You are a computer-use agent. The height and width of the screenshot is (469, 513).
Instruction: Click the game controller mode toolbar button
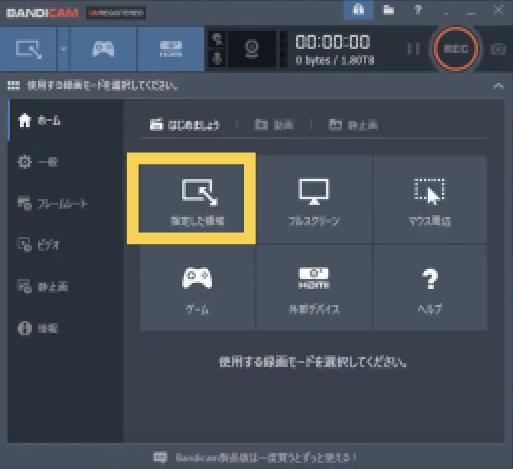103,49
